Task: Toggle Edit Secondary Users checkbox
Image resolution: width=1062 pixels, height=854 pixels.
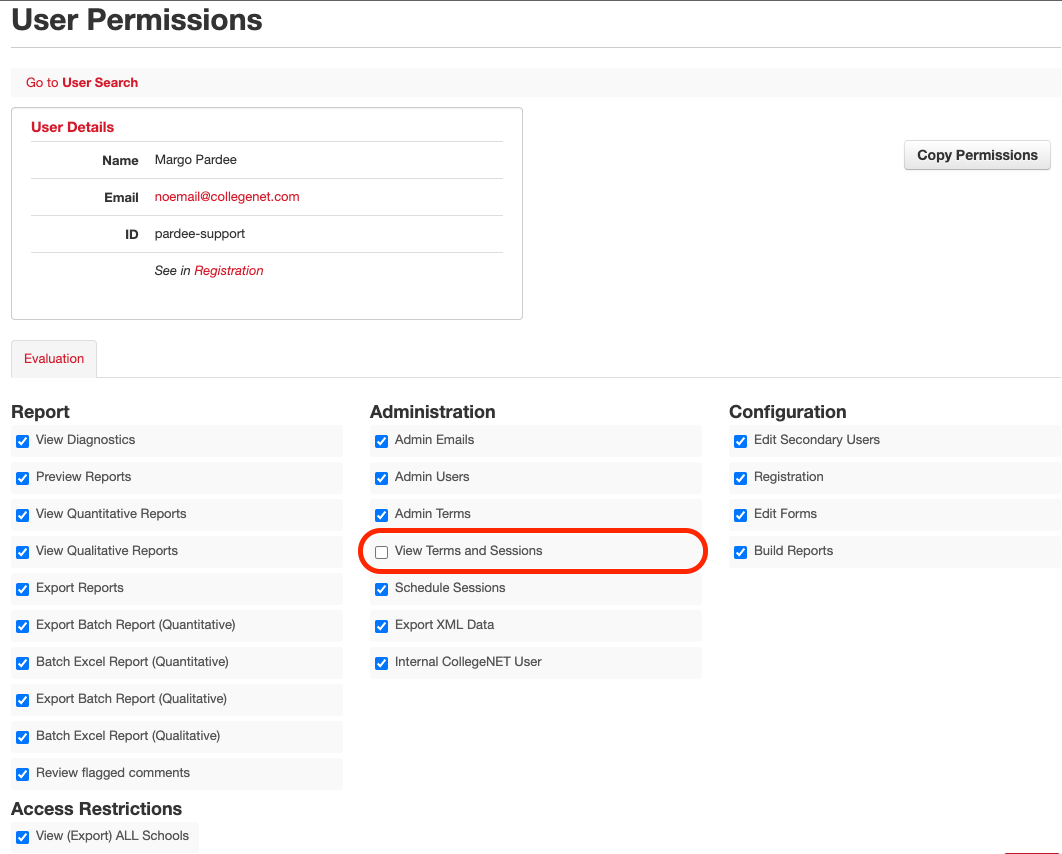Action: coord(740,441)
